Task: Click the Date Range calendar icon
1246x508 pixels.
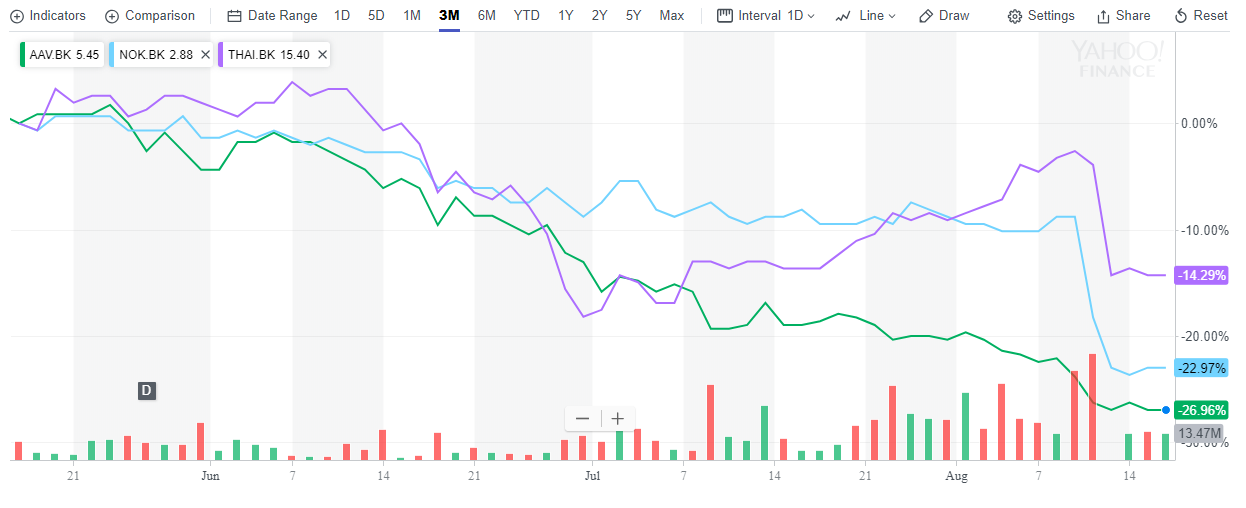Action: (x=234, y=16)
